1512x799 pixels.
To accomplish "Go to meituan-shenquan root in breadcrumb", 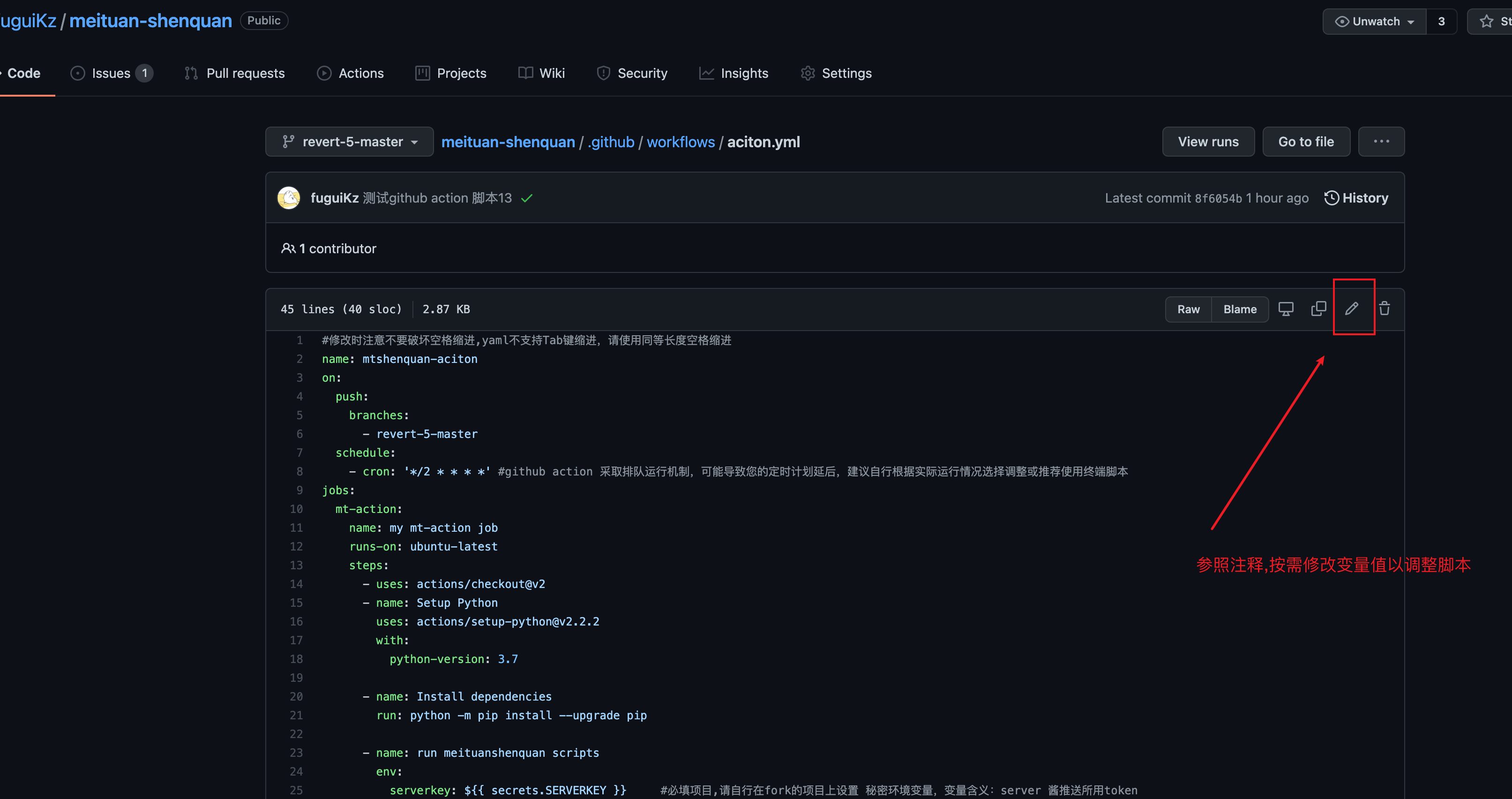I will [508, 142].
